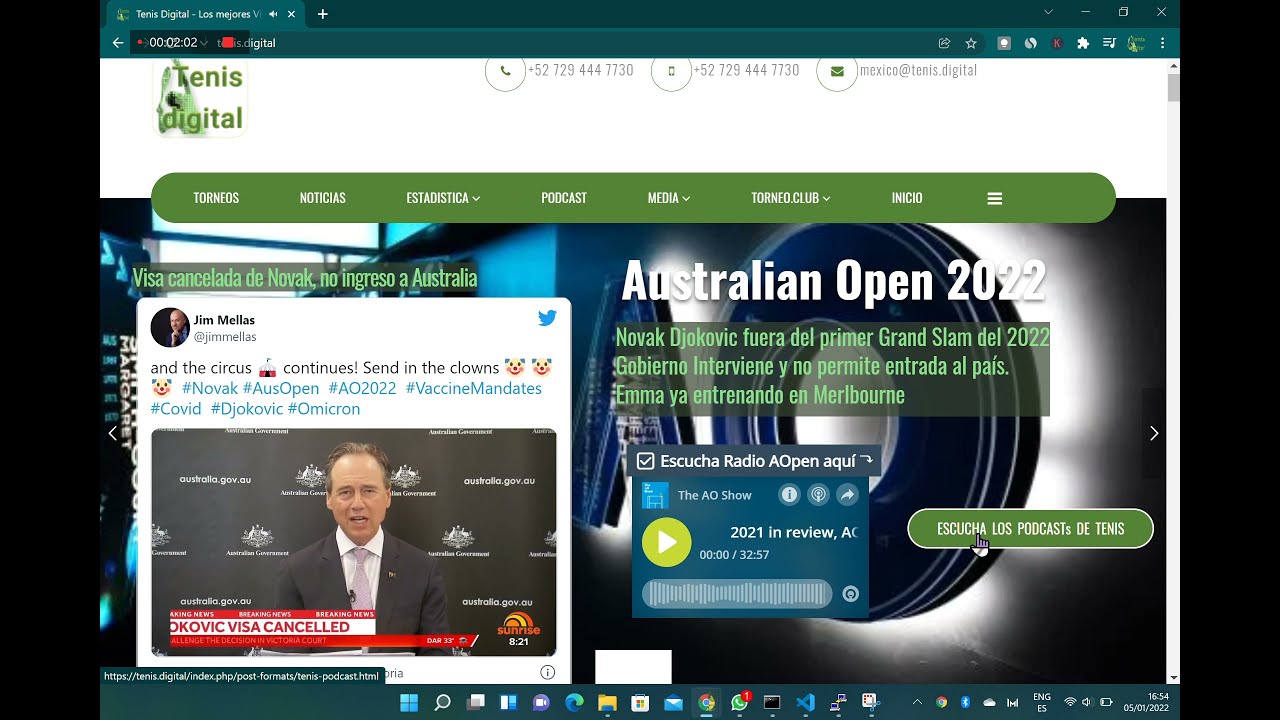Screen dimensions: 1280x720
Task: Click the #Djokovic hashtag in tweet
Action: pyautogui.click(x=246, y=409)
